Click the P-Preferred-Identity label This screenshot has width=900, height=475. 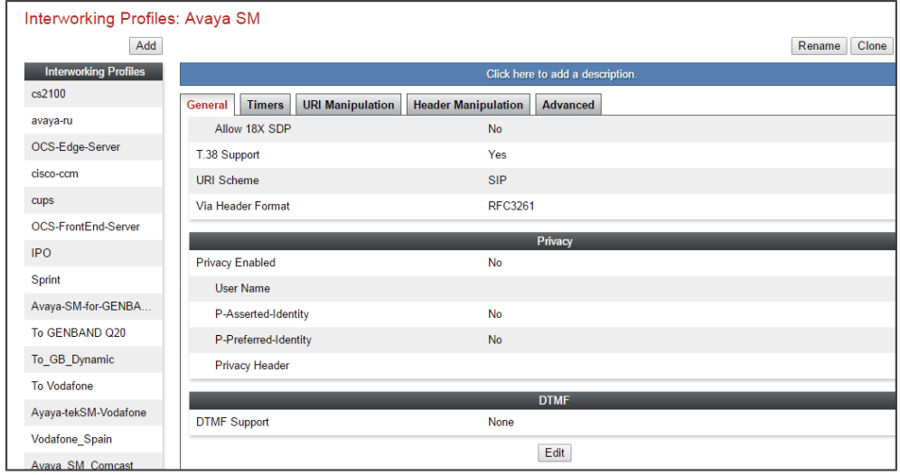coord(263,340)
